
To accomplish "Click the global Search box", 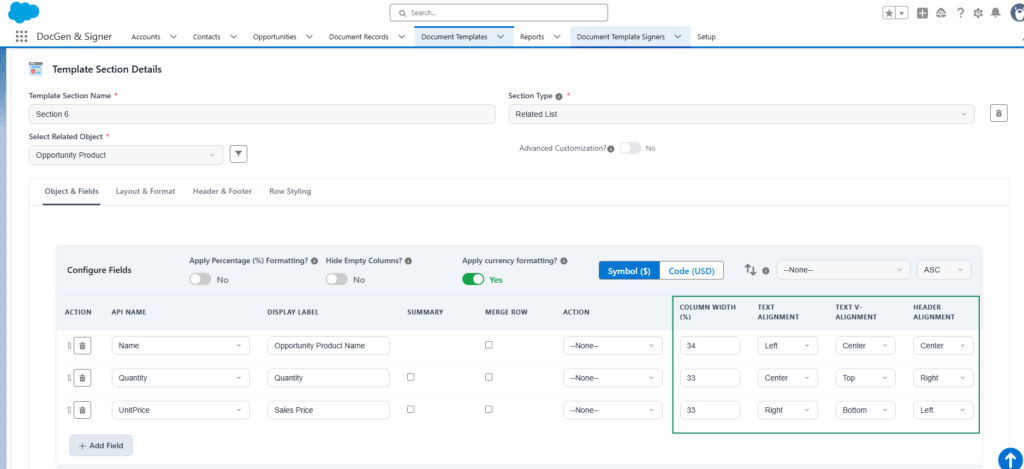I will click(499, 12).
